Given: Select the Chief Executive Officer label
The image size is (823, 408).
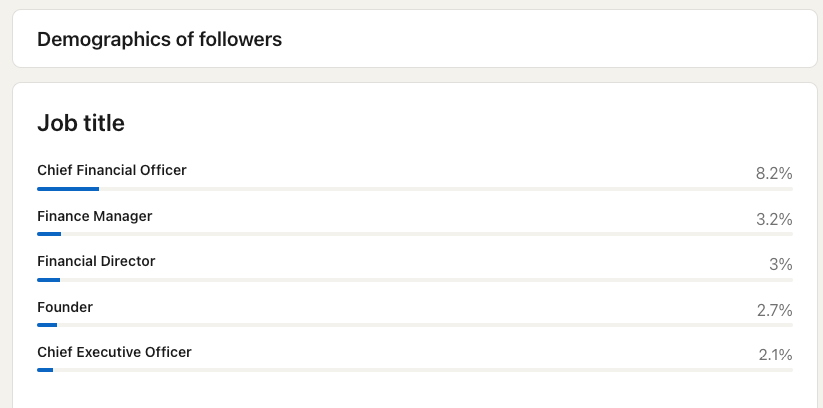Looking at the screenshot, I should (114, 352).
